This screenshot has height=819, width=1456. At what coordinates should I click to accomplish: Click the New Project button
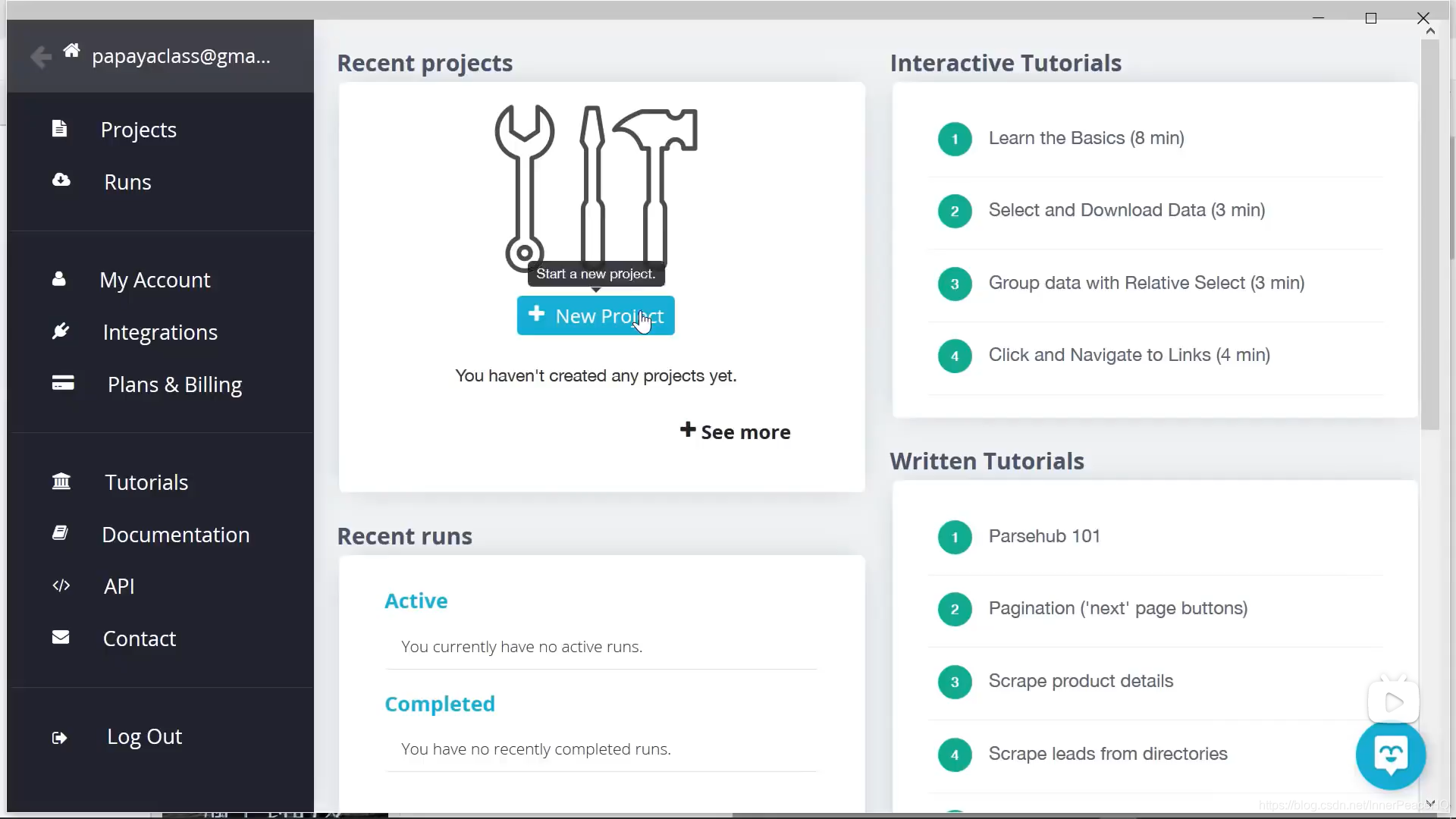pos(595,315)
